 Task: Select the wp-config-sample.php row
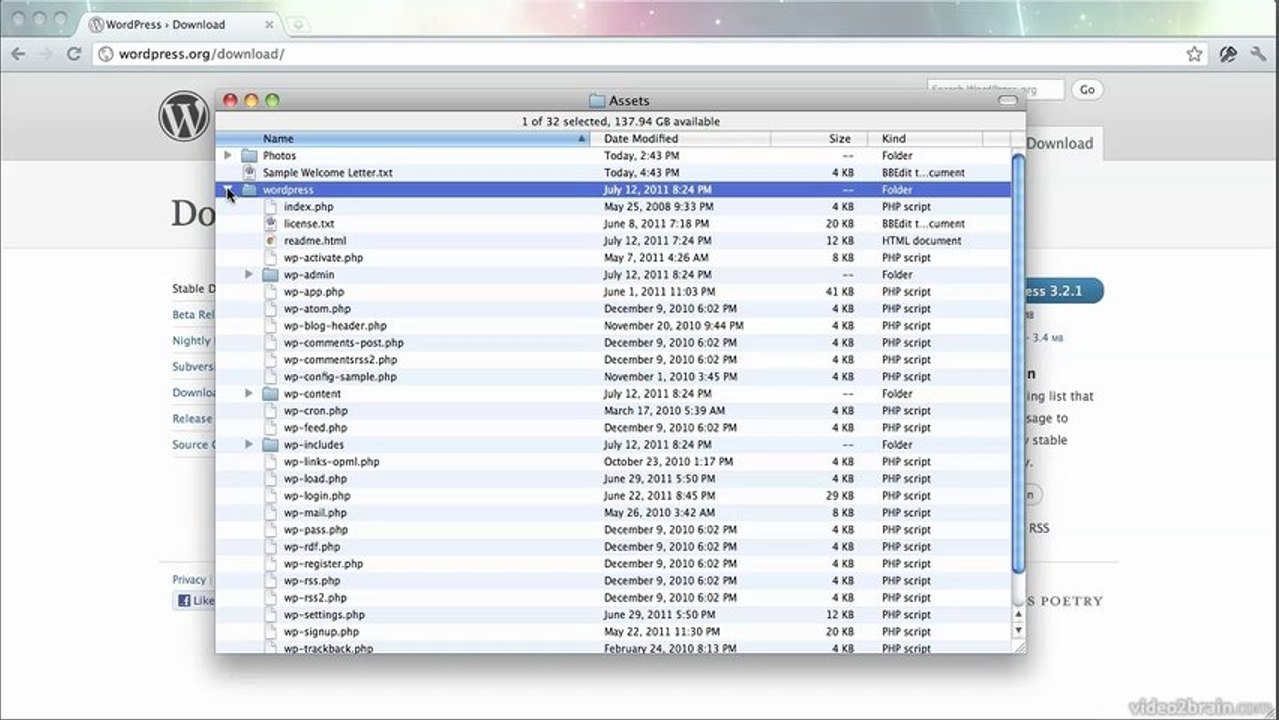tap(614, 377)
